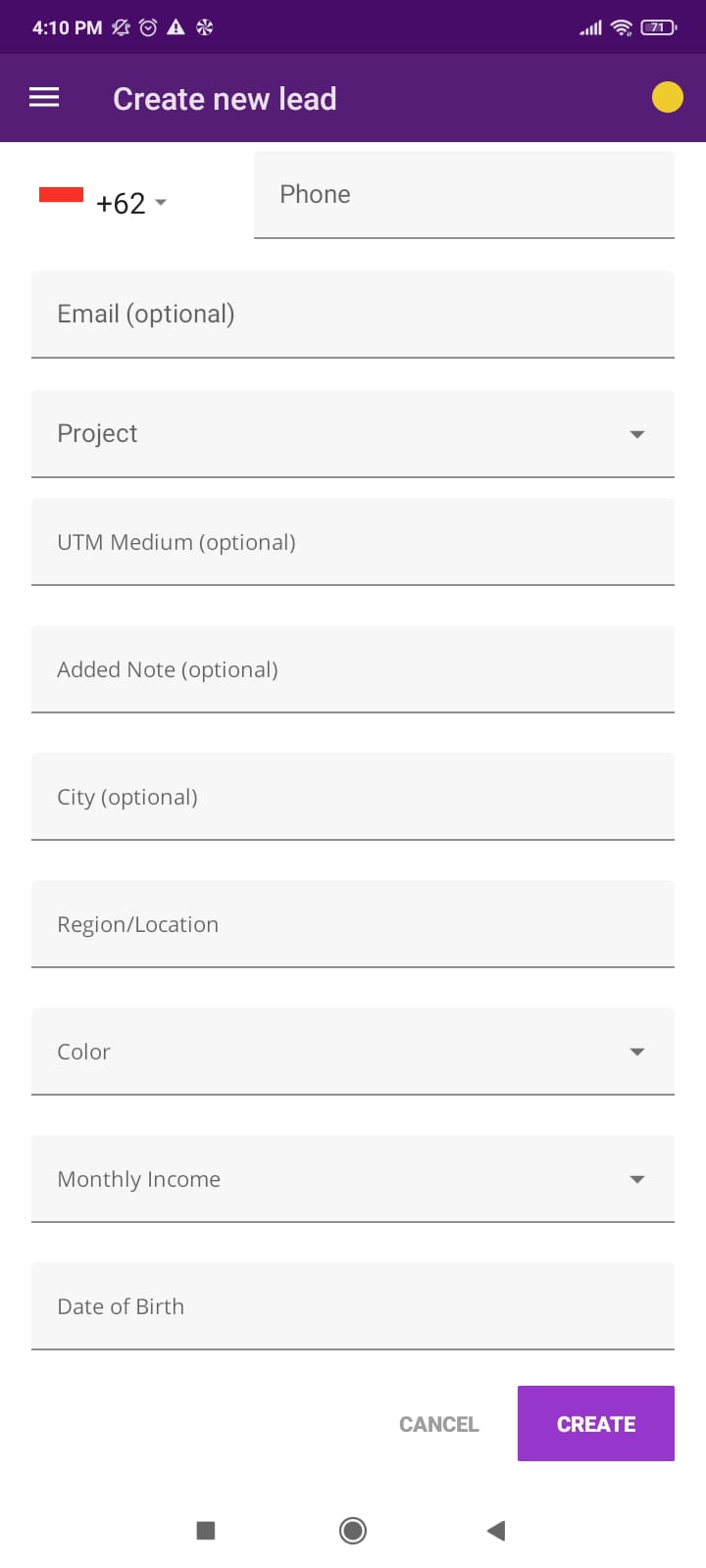The height and width of the screenshot is (1568, 706).
Task: Click the CANCEL button
Action: pos(438,1424)
